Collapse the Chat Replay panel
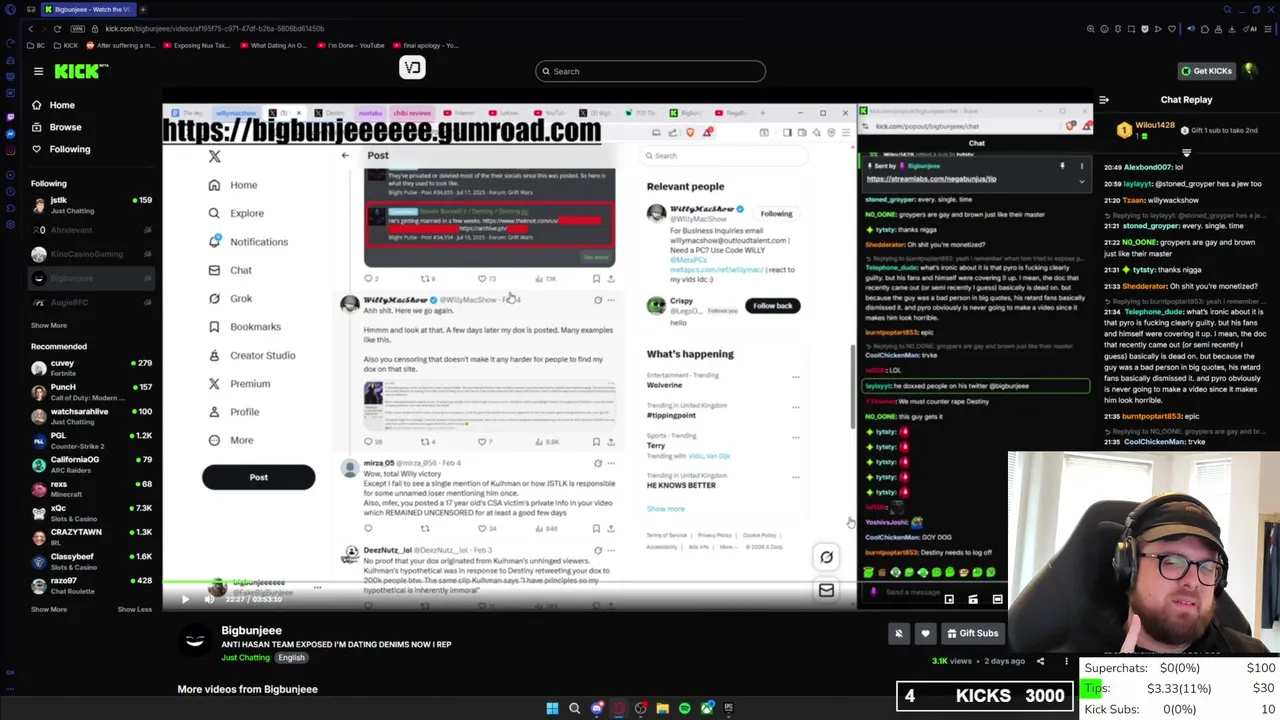This screenshot has height=720, width=1280. (1104, 100)
